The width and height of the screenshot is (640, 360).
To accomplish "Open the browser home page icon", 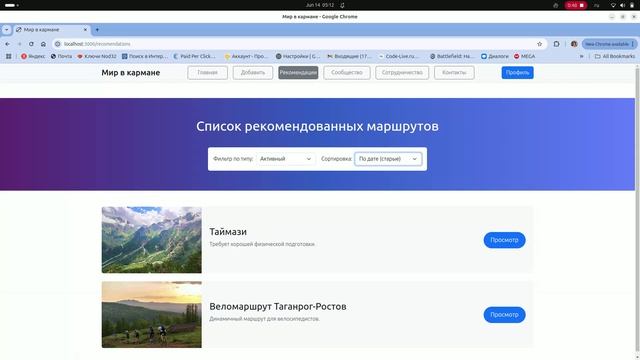I will [x=43, y=44].
